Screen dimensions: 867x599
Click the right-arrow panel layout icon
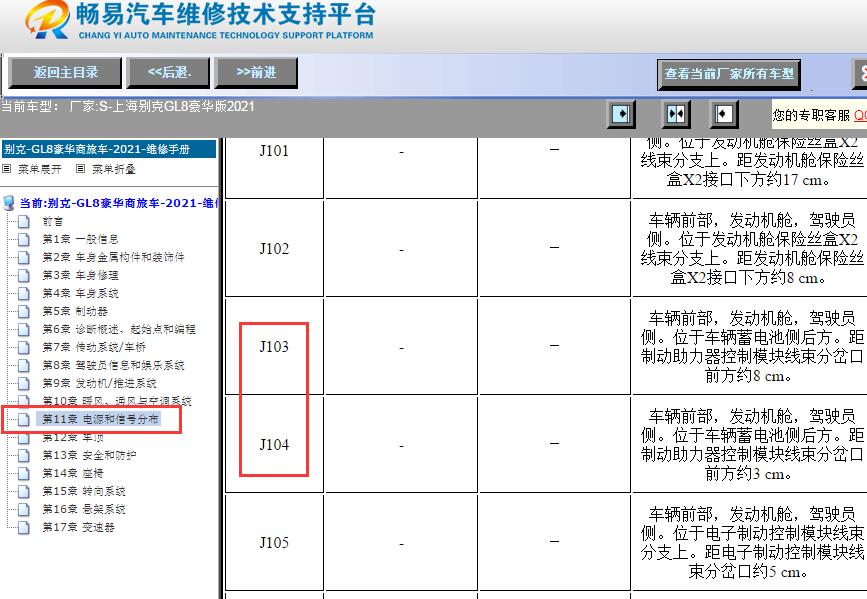(621, 114)
